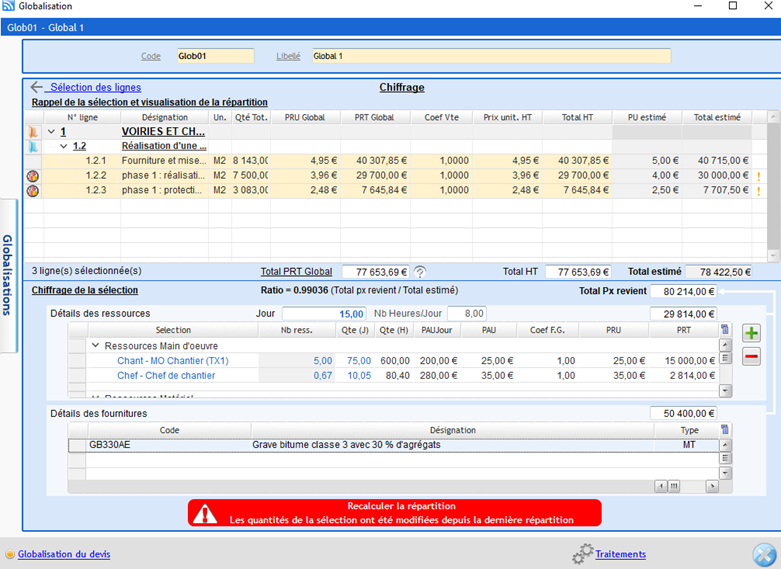Open the Globalisations vertical side tab
The width and height of the screenshot is (781, 569).
(8, 275)
